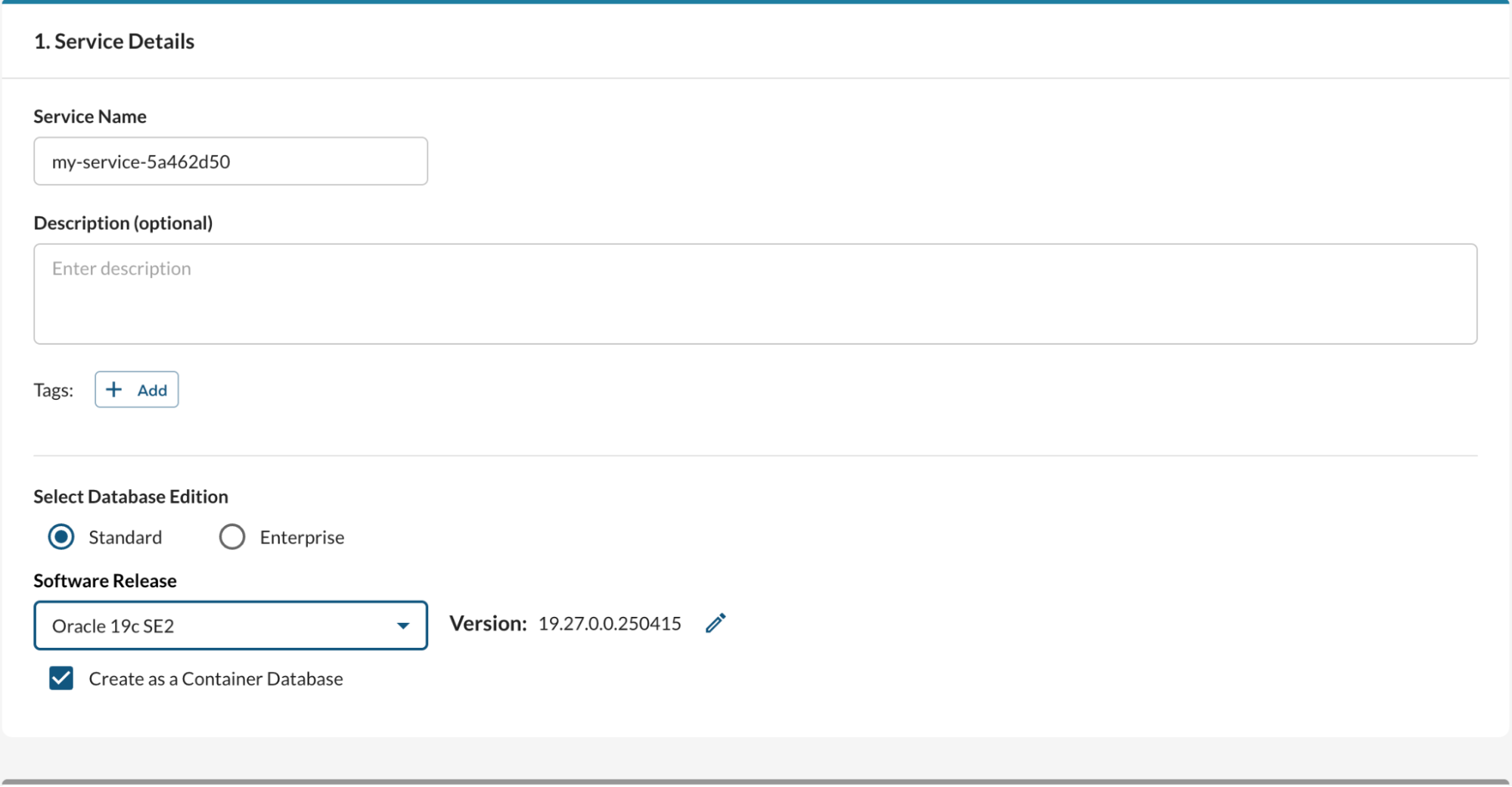Expand Software Release using the caret arrow
This screenshot has width=1512, height=787.
(403, 625)
